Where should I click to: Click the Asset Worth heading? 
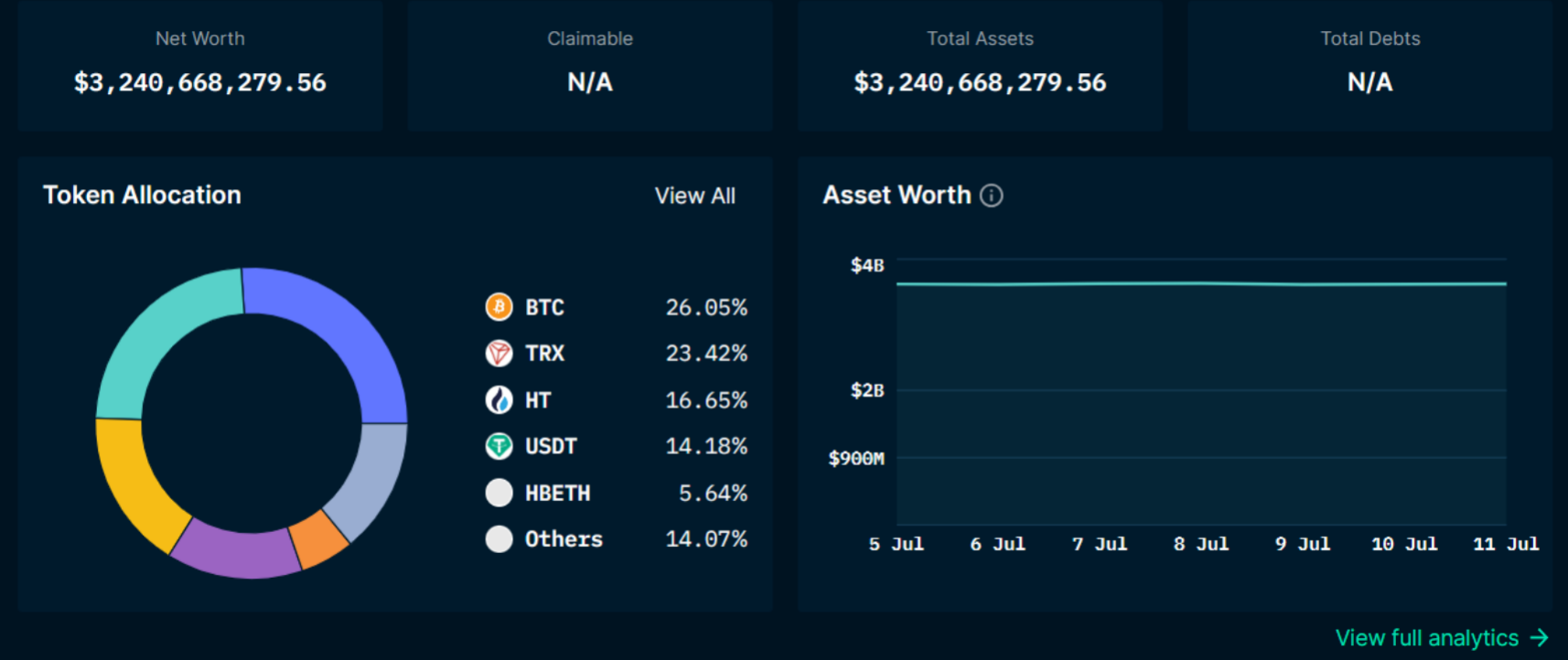point(897,195)
